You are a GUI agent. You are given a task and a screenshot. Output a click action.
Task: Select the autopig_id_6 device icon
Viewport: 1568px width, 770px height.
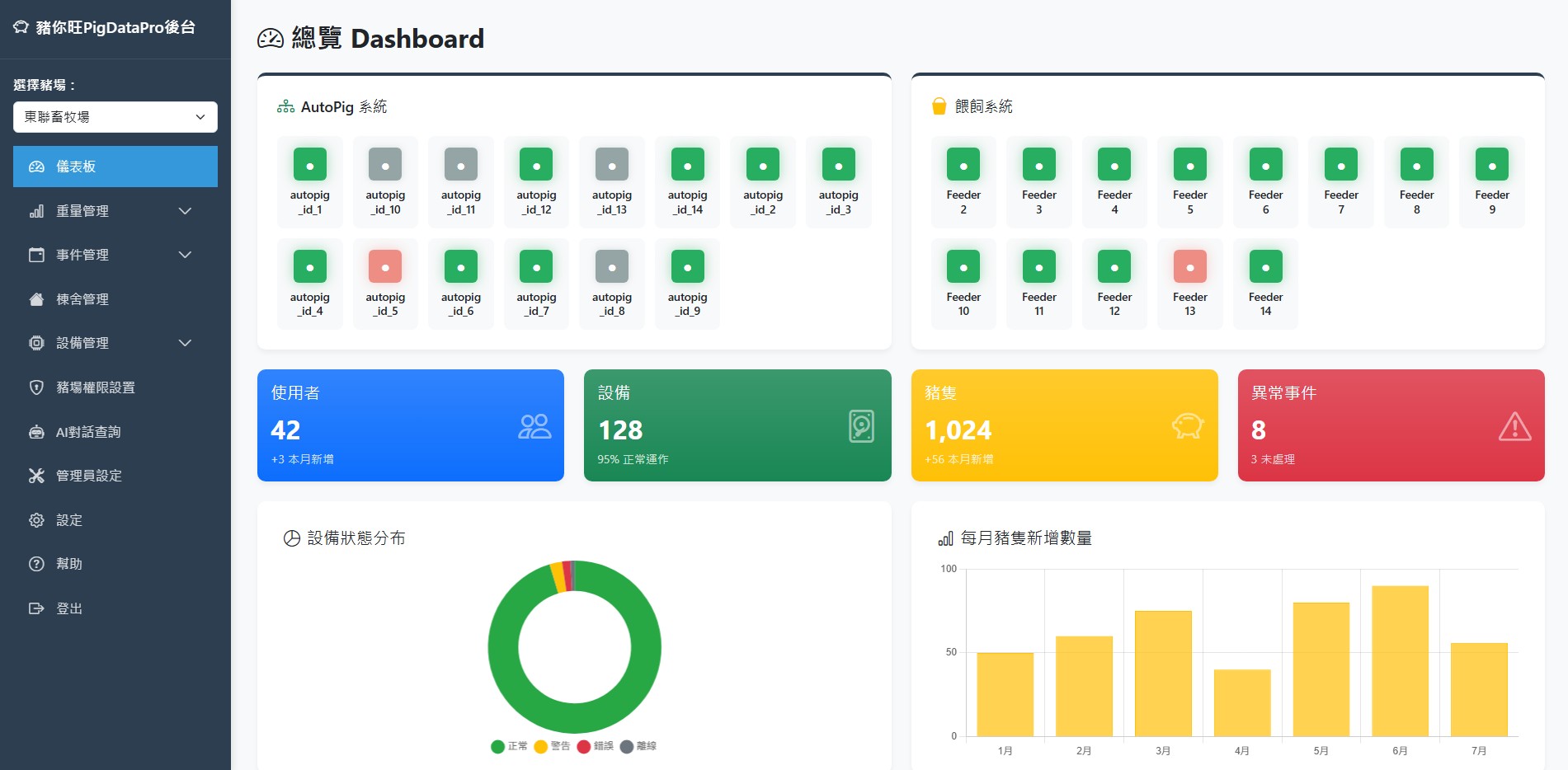click(x=461, y=266)
